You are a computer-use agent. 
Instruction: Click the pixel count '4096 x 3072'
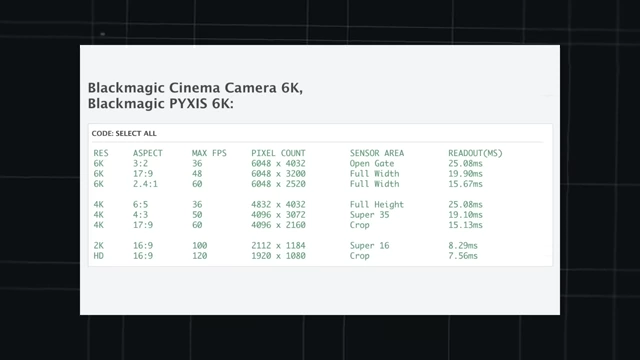click(278, 215)
